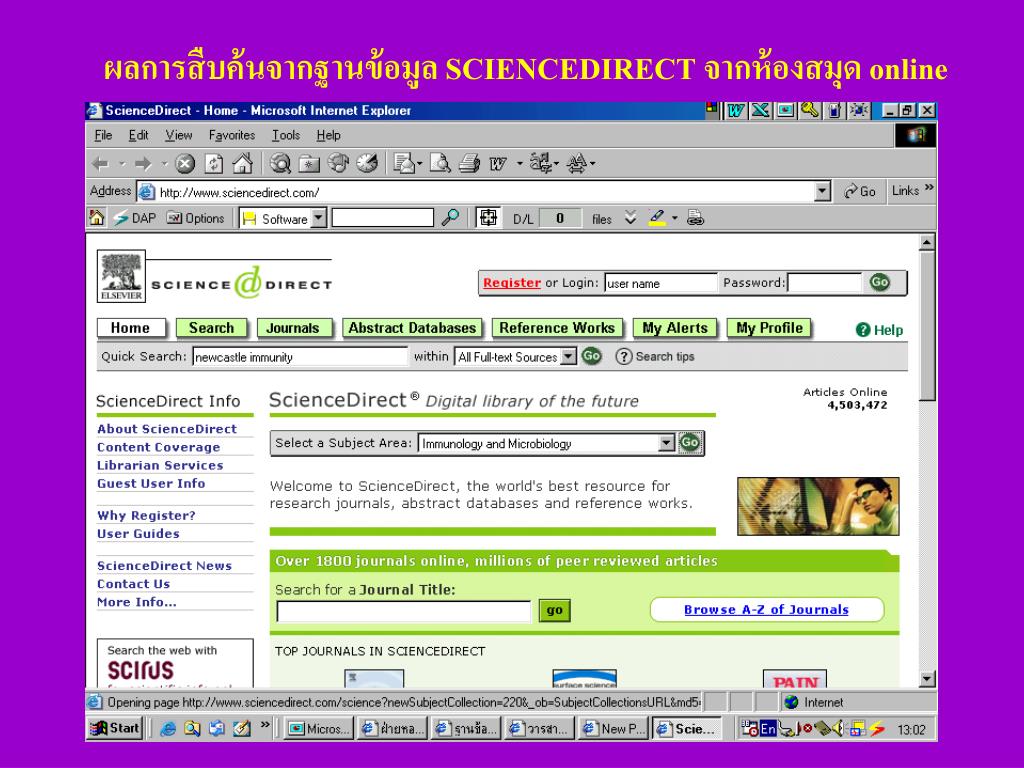This screenshot has width=1024, height=768.
Task: Open DAP Options
Action: click(195, 218)
